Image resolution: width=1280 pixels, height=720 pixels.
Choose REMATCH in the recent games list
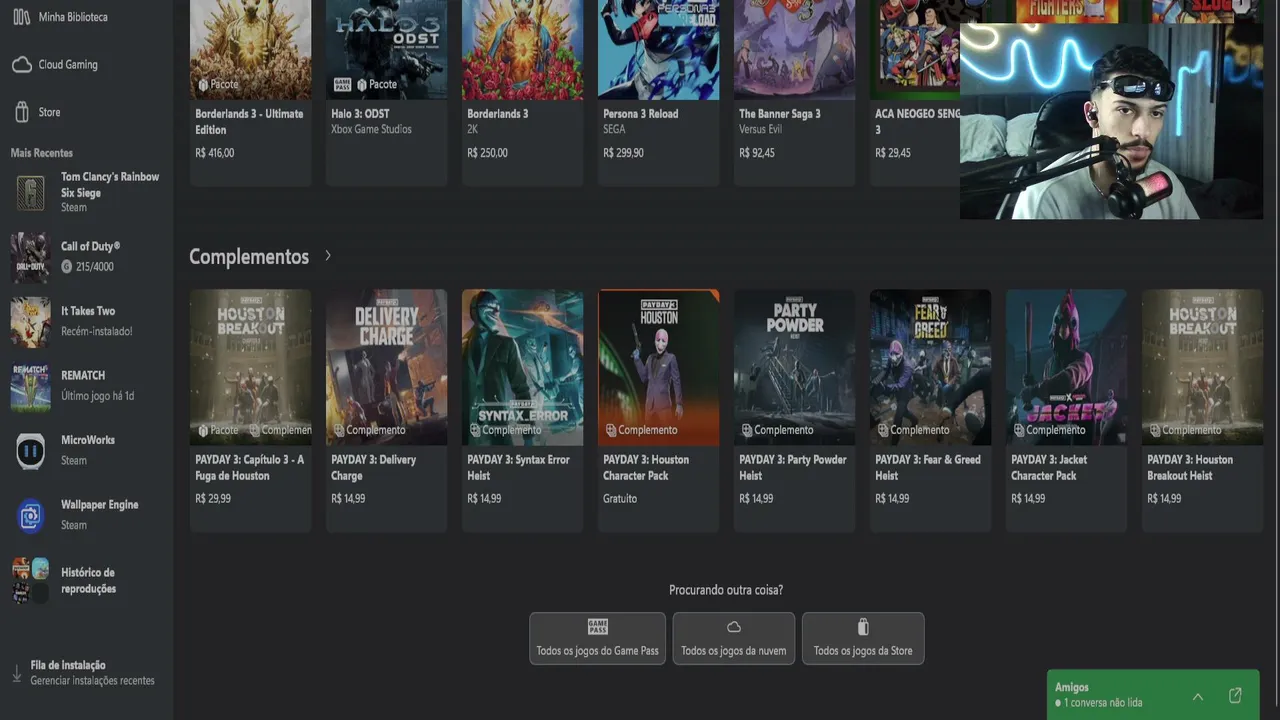(86, 386)
